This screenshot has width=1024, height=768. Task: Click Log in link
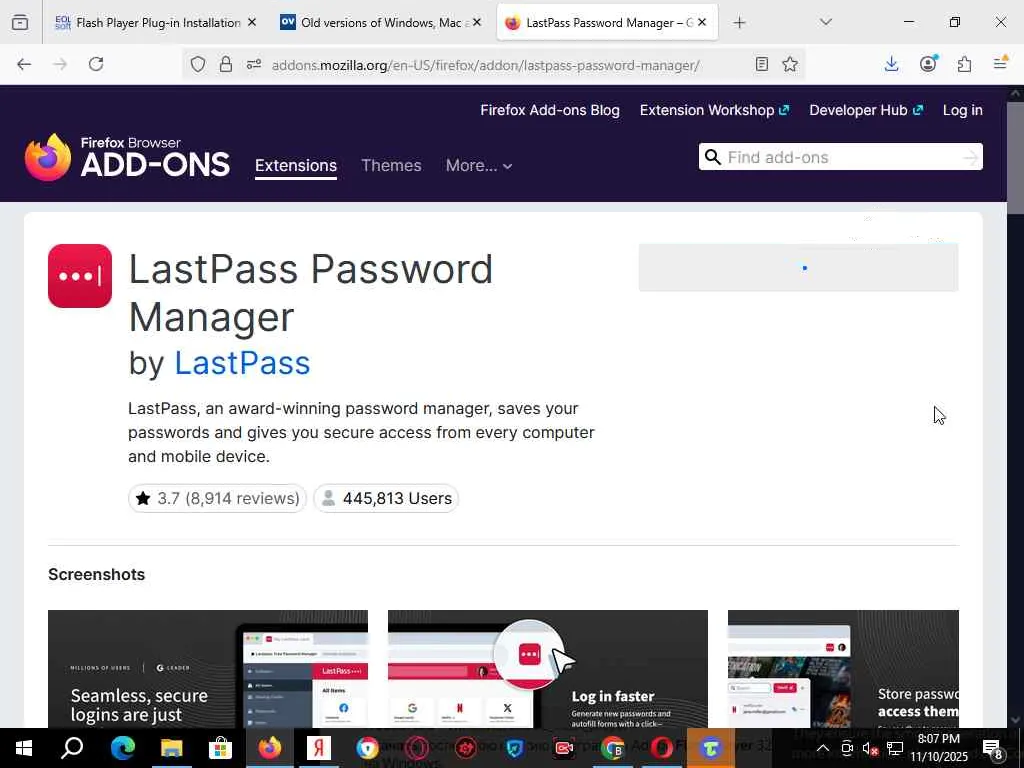click(963, 110)
